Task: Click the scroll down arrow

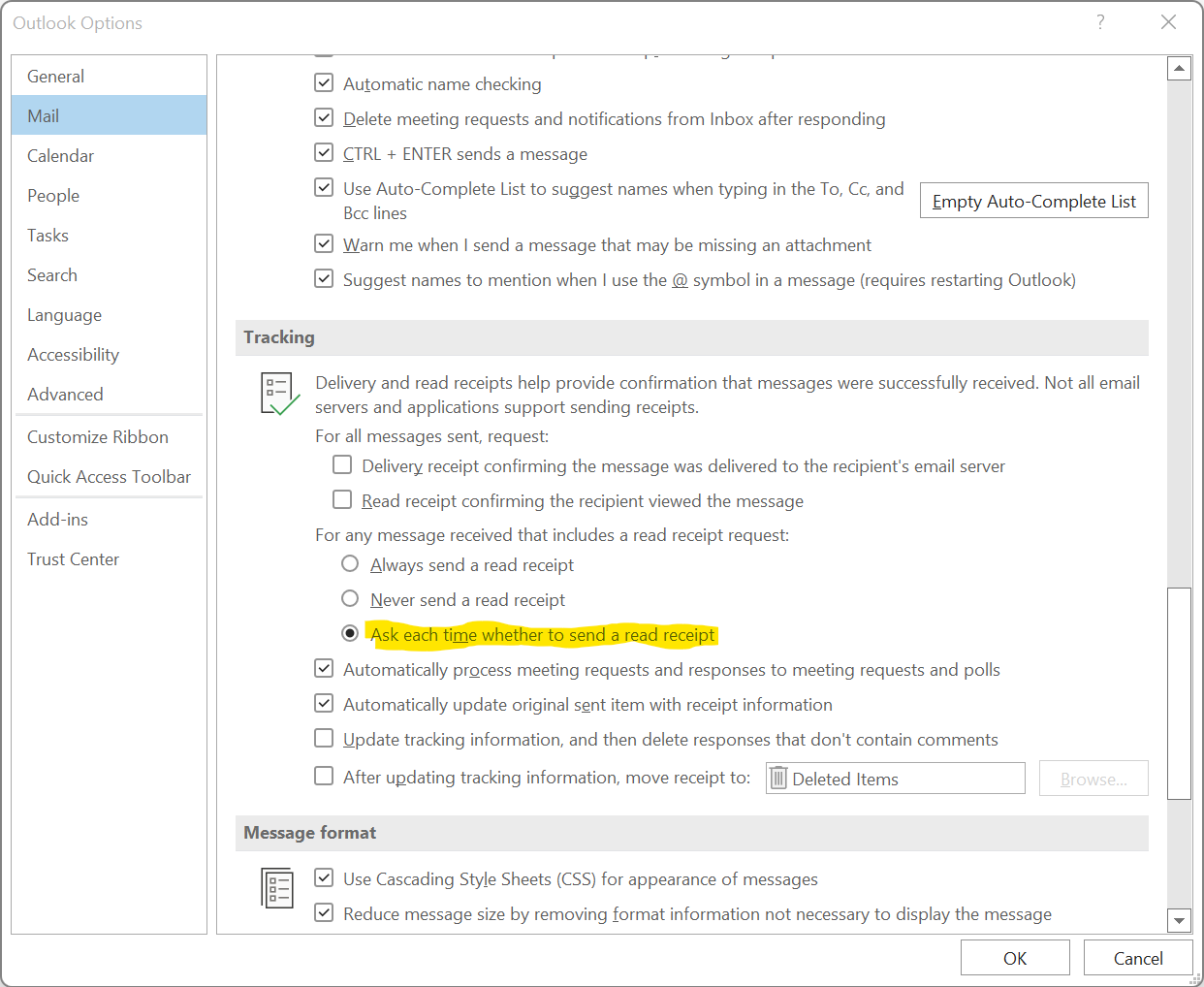Action: [1179, 920]
